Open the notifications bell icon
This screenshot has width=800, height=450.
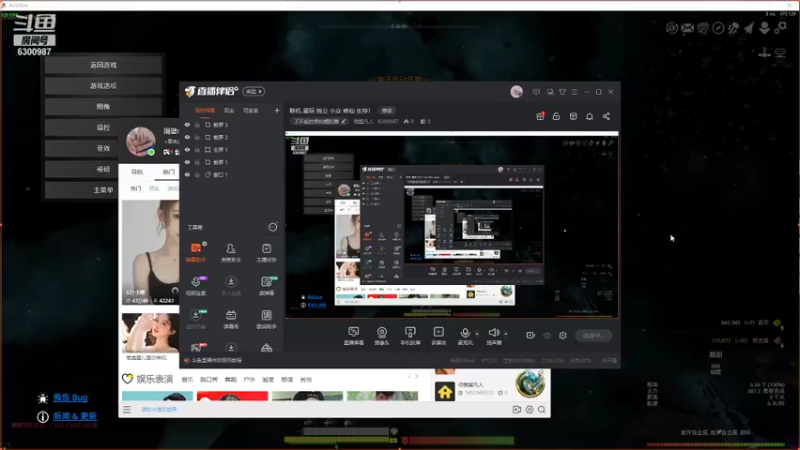coord(589,116)
